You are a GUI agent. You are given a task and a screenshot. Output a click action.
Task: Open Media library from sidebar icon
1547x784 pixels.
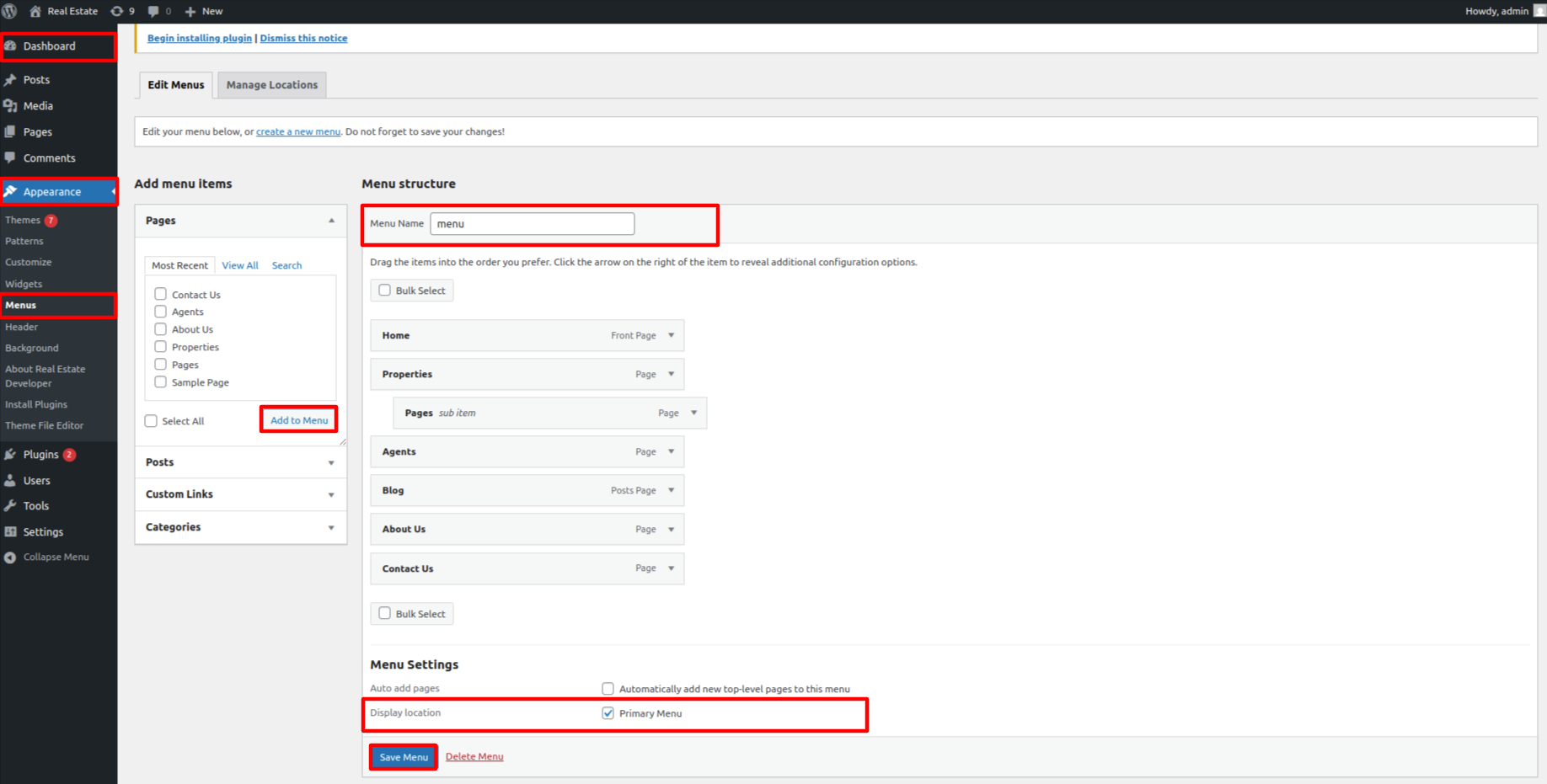pyautogui.click(x=10, y=106)
